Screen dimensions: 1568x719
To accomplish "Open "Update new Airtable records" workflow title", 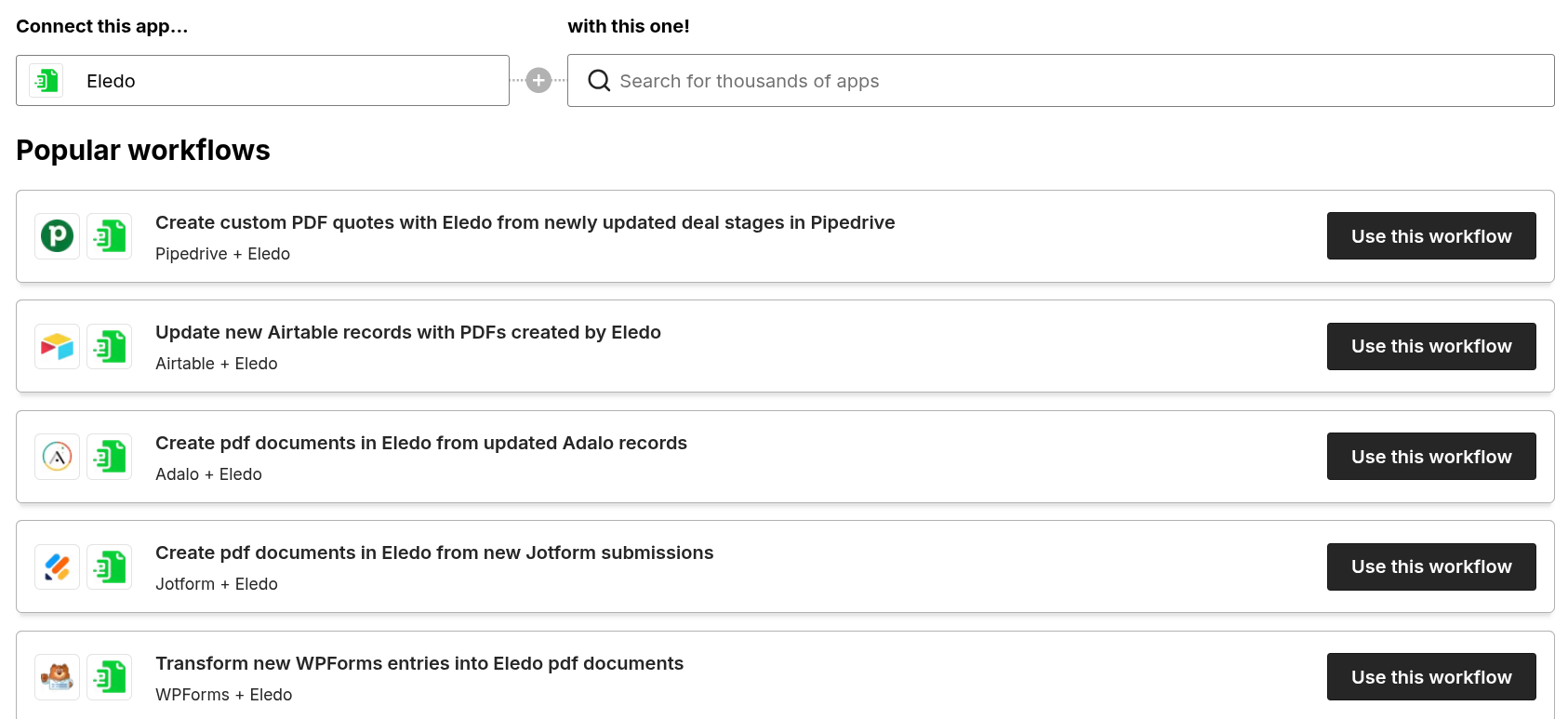I will coord(407,333).
